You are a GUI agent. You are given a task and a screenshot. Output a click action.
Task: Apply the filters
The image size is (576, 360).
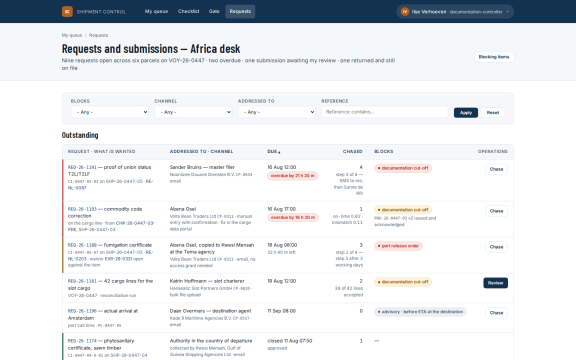point(466,113)
